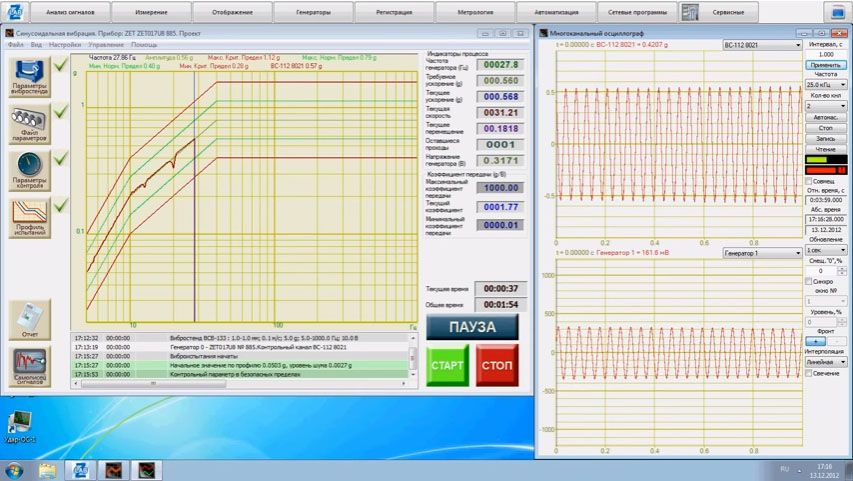Click log row Виброиспытания начаты
This screenshot has width=853, height=481.
(x=240, y=356)
